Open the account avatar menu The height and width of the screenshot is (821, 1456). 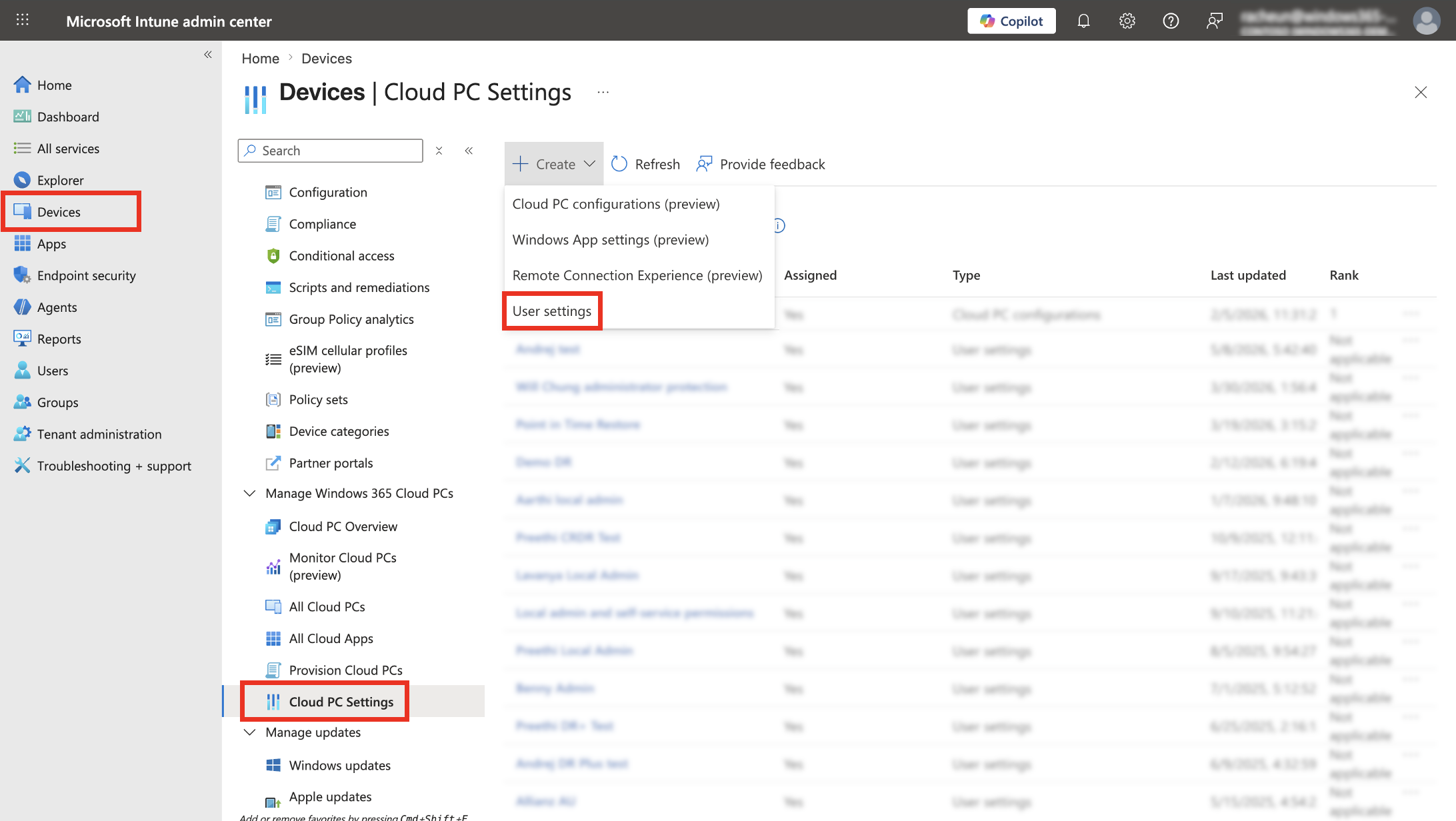[x=1426, y=21]
